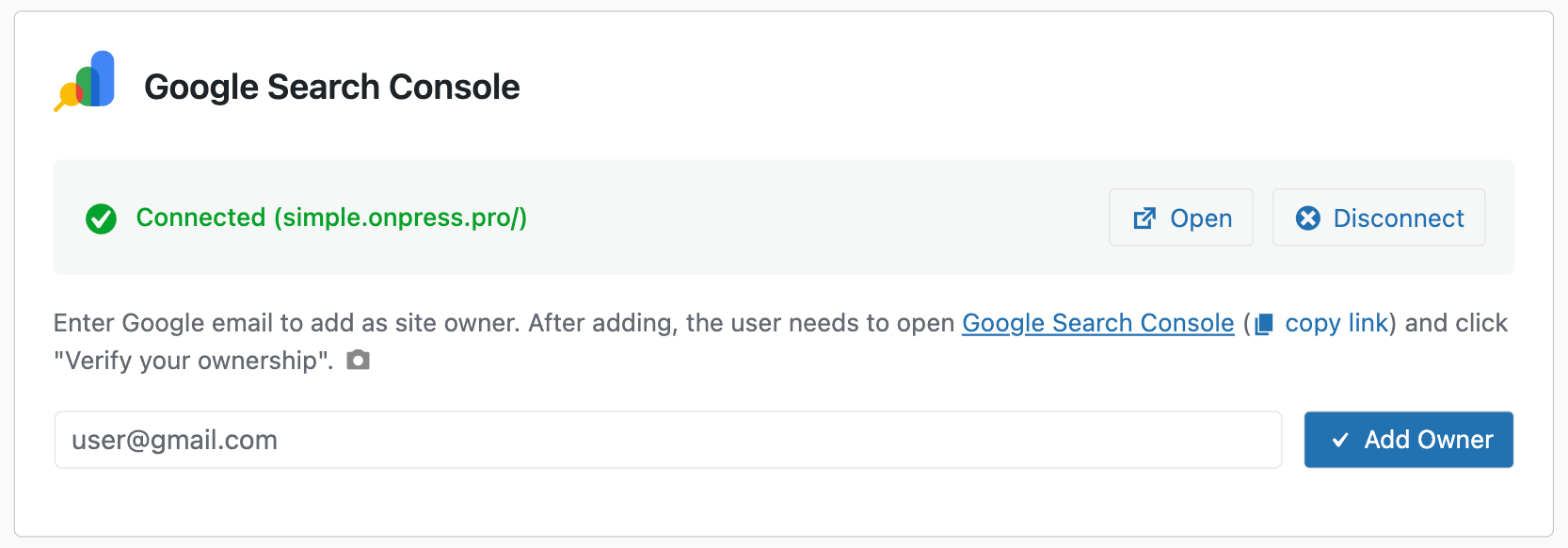This screenshot has width=1568, height=548.
Task: Click the X icon in Disconnect button
Action: [1308, 218]
